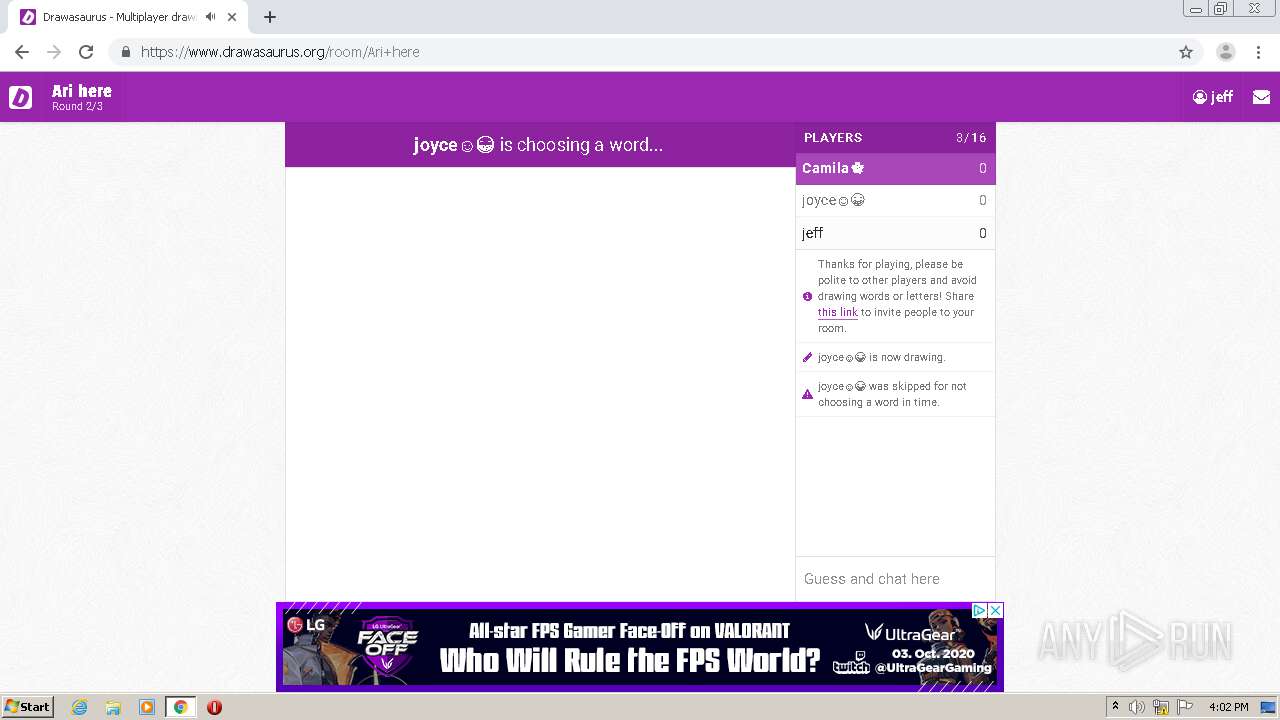
Task: Click 'joyce is now drawing' chat message
Action: tap(895, 357)
